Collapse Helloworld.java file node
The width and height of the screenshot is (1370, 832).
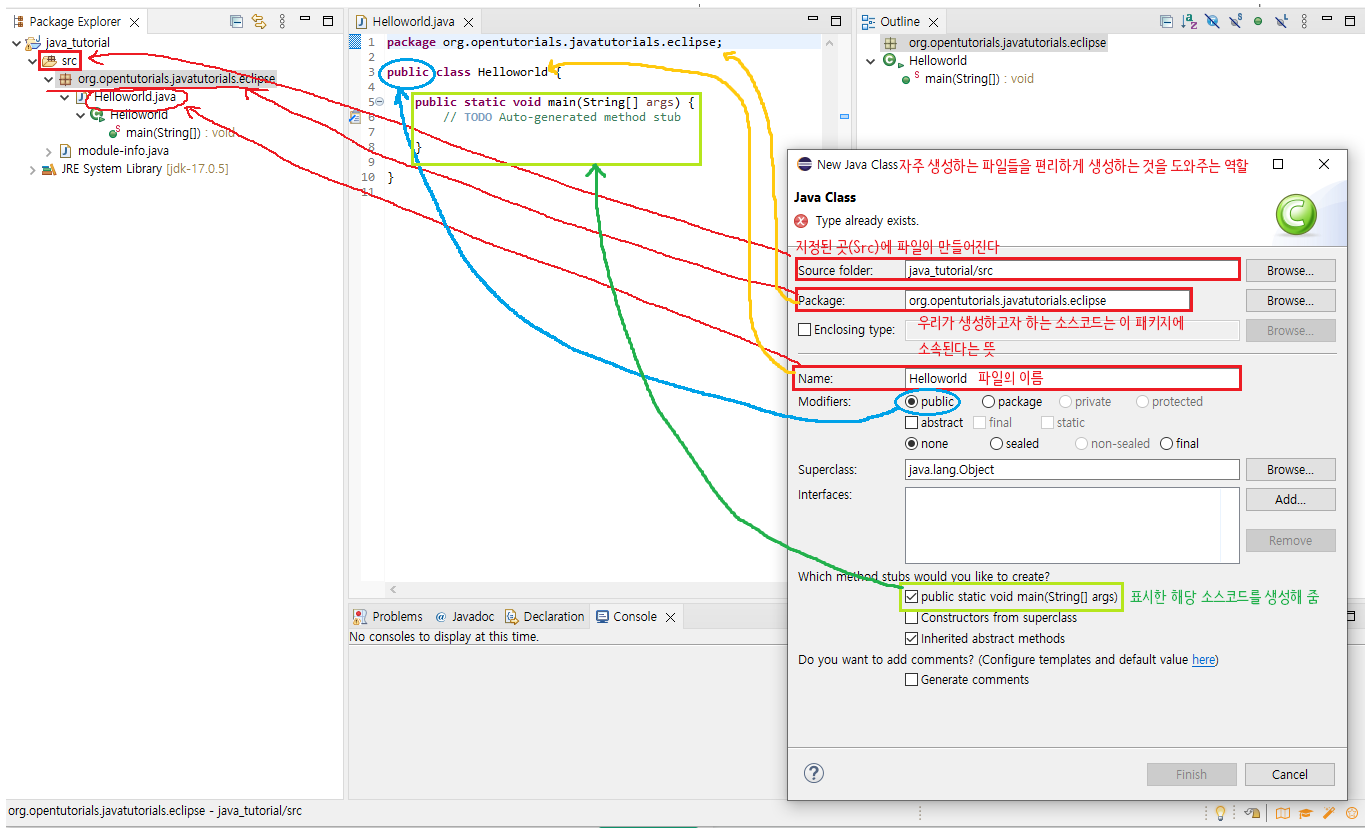[65, 97]
